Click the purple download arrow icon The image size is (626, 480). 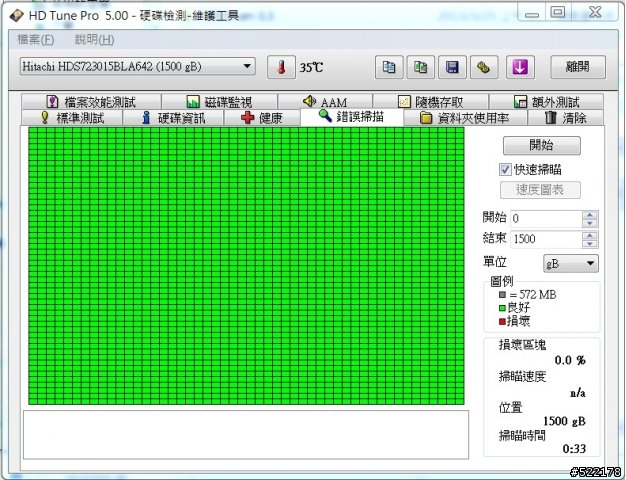tap(520, 67)
